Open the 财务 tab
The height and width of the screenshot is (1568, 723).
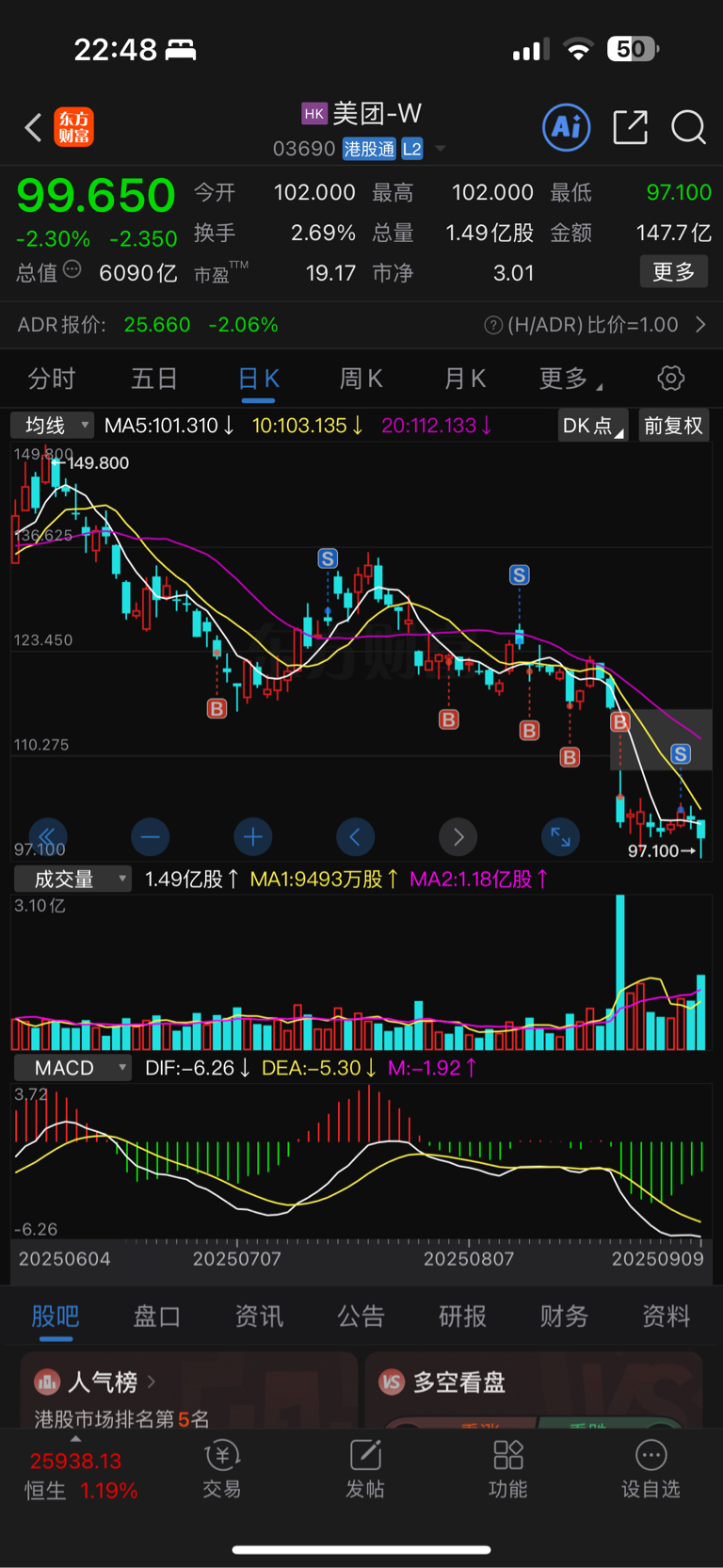coord(564,1316)
